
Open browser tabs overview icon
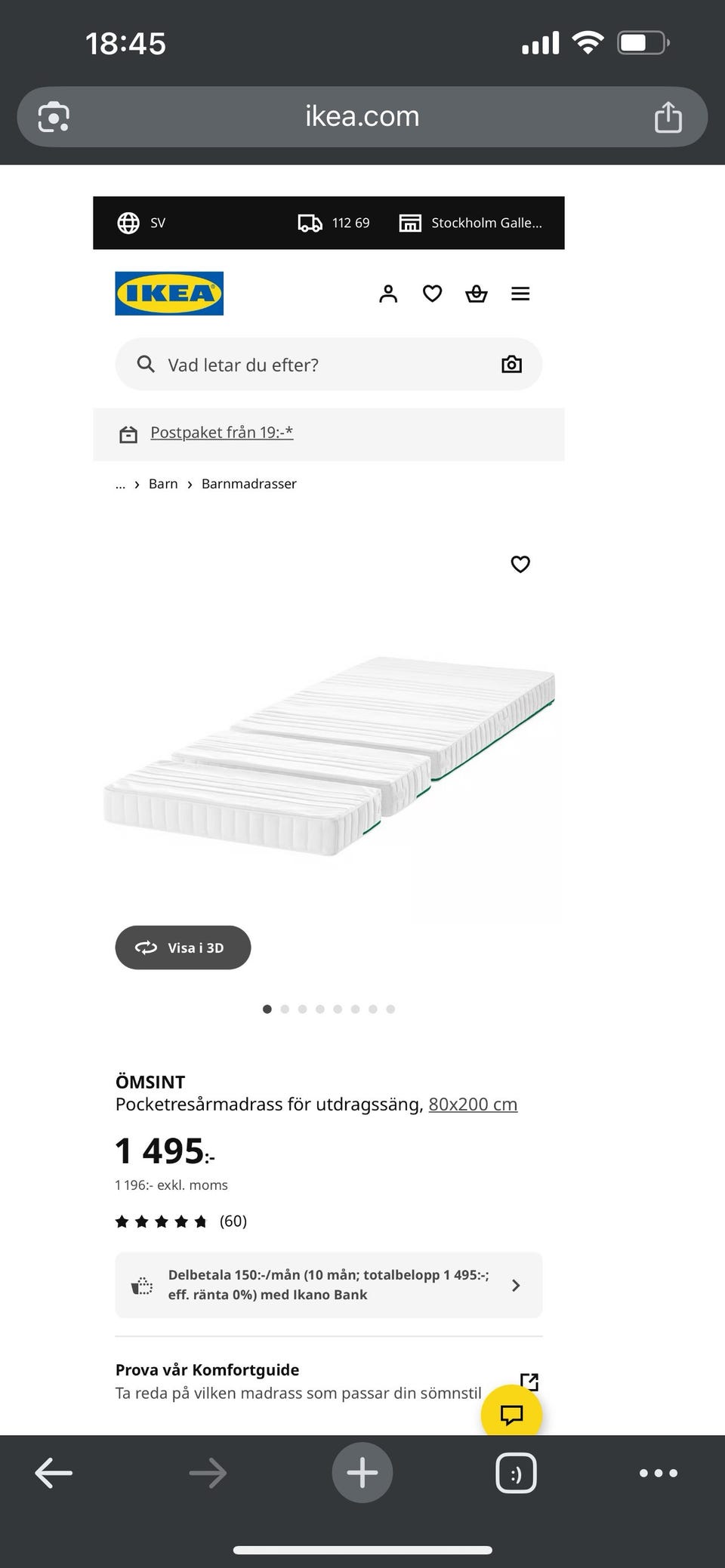516,1473
